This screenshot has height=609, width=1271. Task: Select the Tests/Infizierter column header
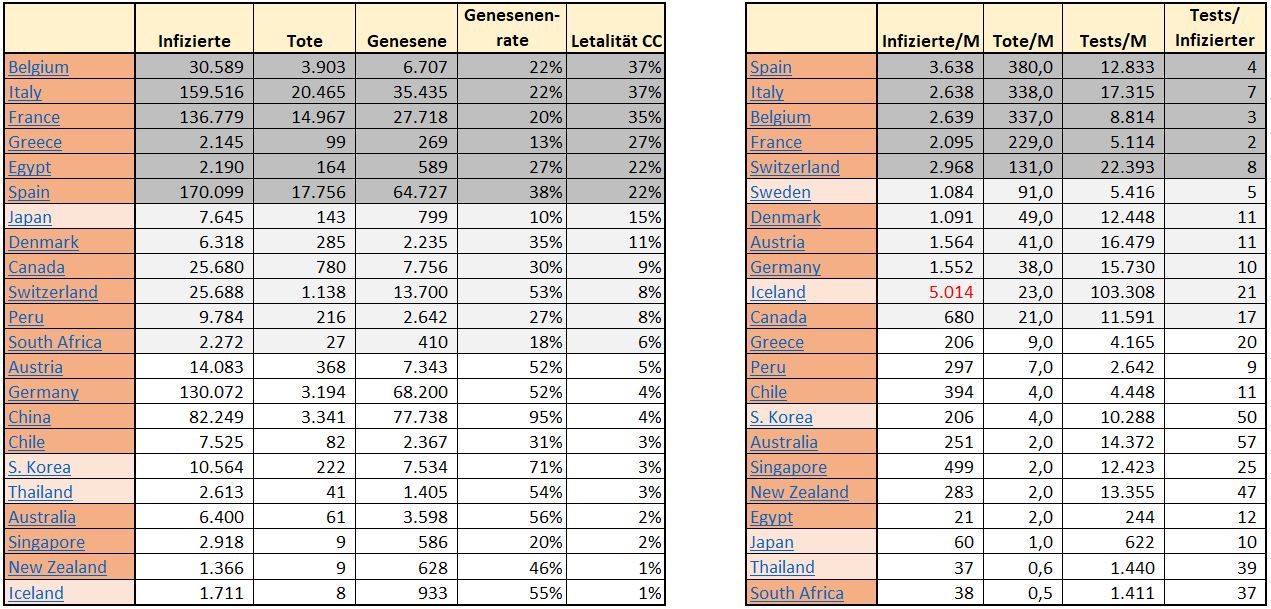tap(1214, 28)
